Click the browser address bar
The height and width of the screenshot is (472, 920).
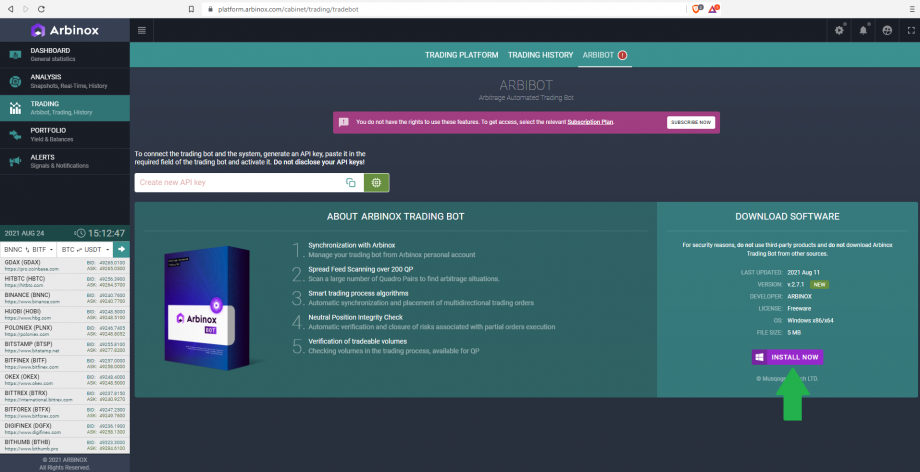click(446, 9)
